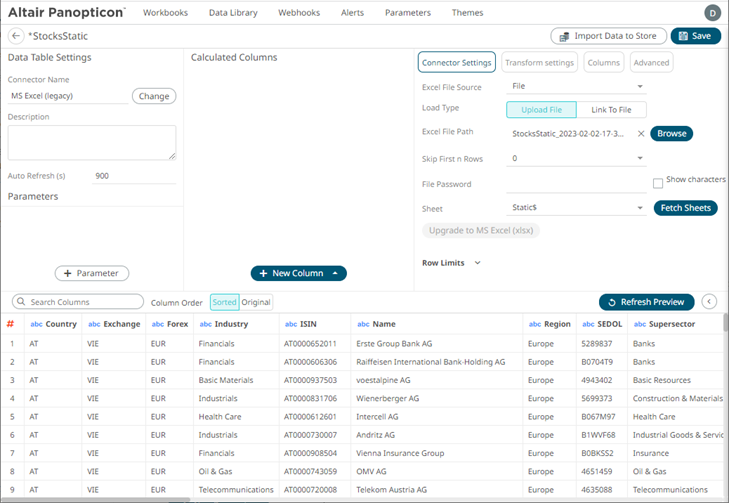
Task: Click the back arrow next to StocksStatic
Action: tap(16, 36)
